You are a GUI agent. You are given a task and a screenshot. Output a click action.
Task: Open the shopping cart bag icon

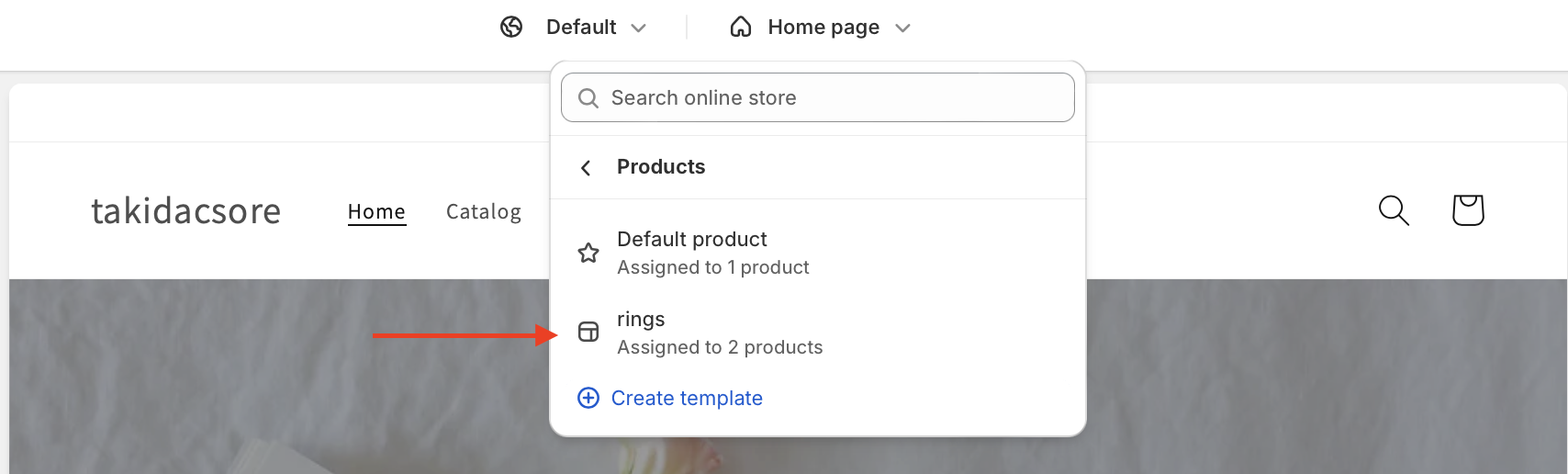click(1468, 210)
